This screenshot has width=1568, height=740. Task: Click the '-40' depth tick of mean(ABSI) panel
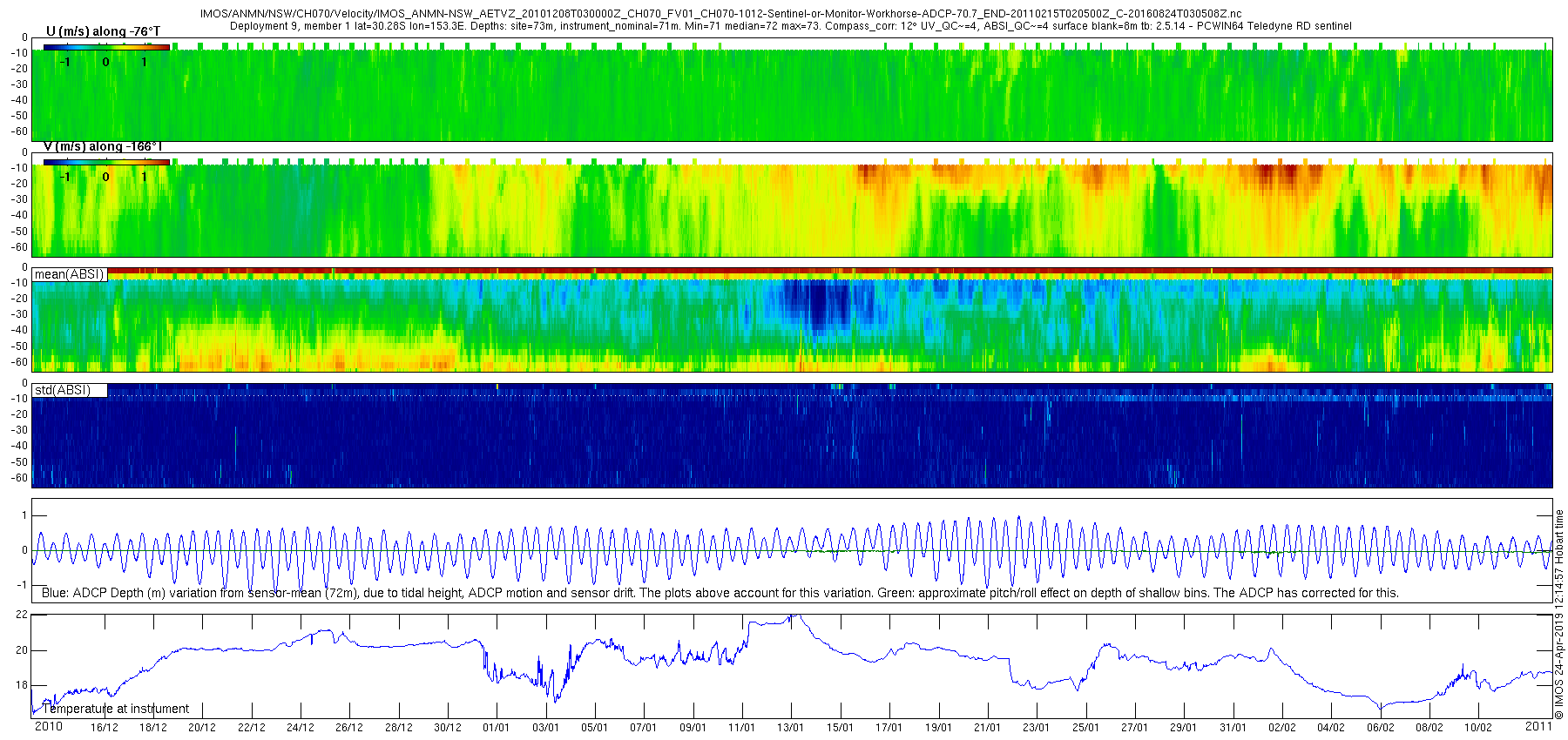click(18, 330)
